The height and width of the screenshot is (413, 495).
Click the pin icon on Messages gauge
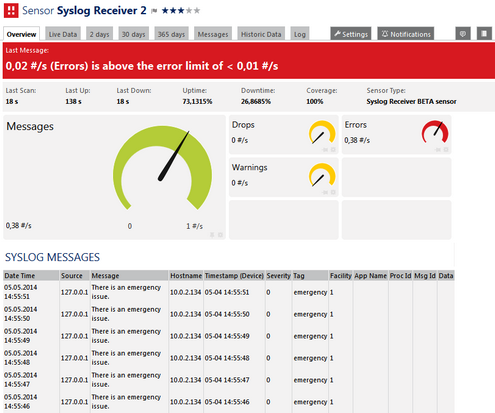tap(212, 235)
